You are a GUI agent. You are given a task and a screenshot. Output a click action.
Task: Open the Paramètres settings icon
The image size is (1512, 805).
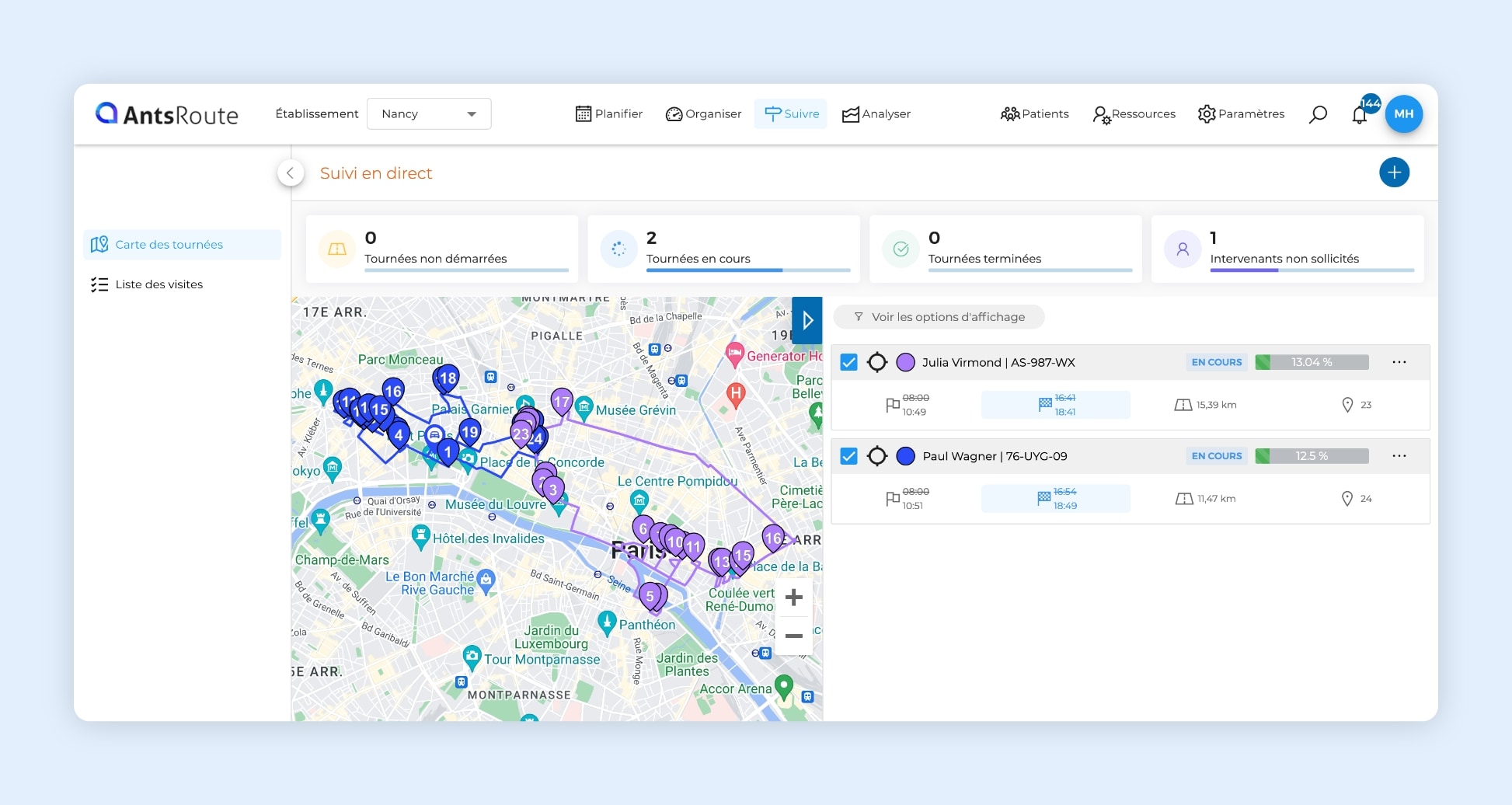(x=1207, y=113)
